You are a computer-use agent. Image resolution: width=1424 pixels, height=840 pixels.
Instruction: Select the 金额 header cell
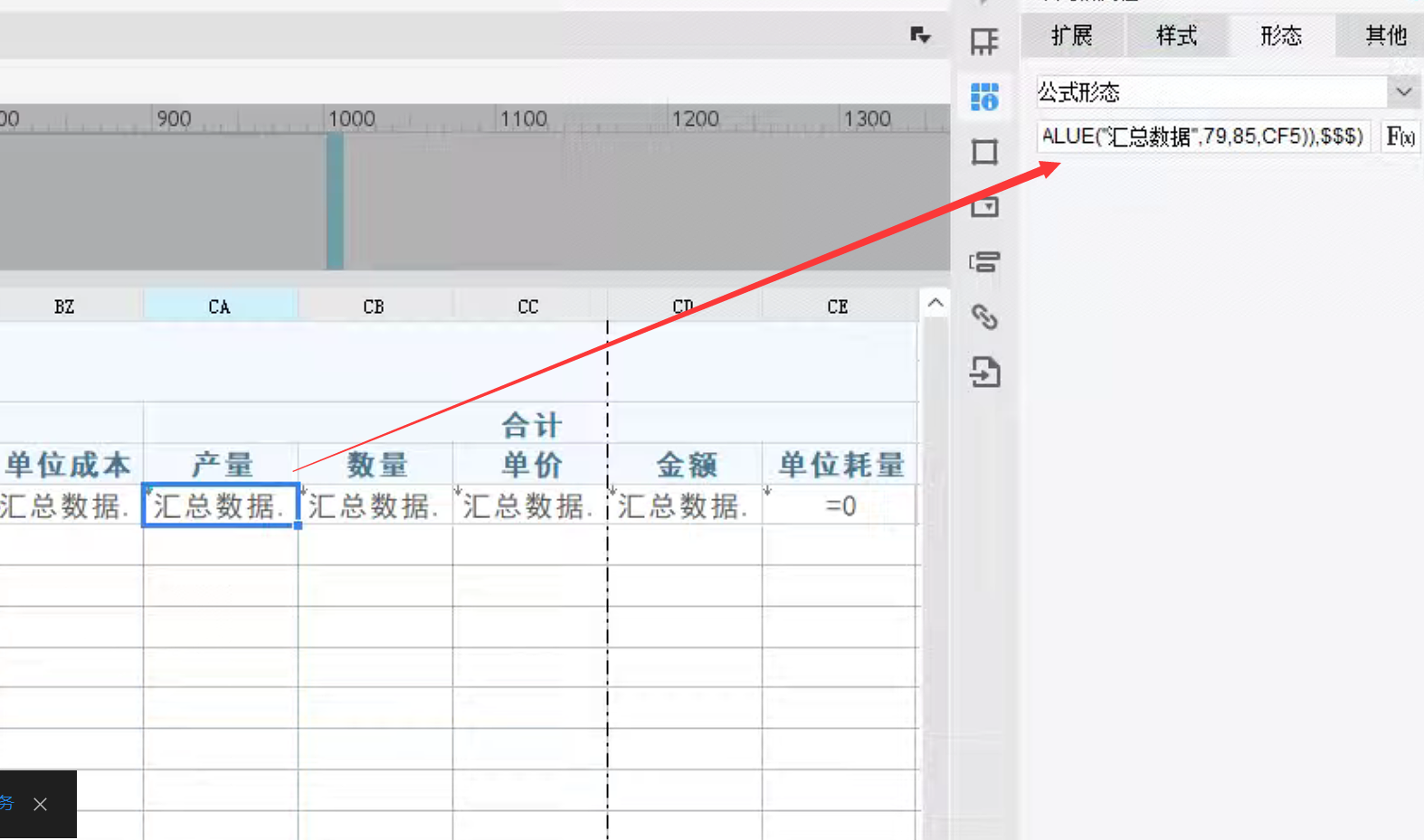tap(685, 465)
